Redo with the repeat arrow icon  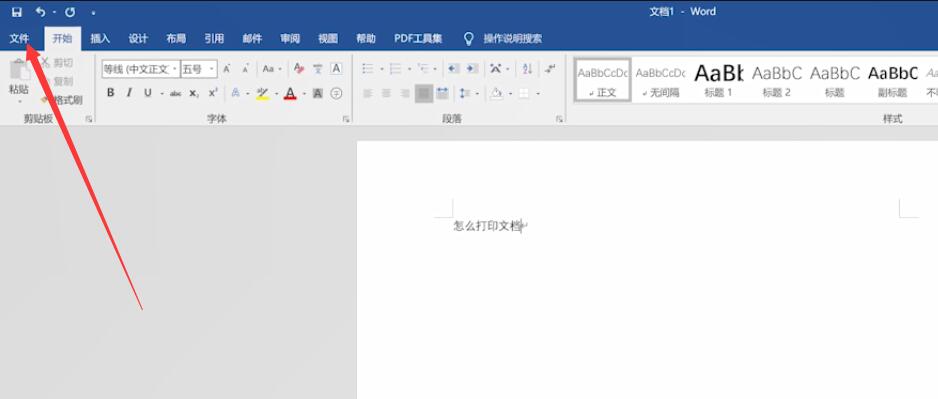pyautogui.click(x=70, y=12)
